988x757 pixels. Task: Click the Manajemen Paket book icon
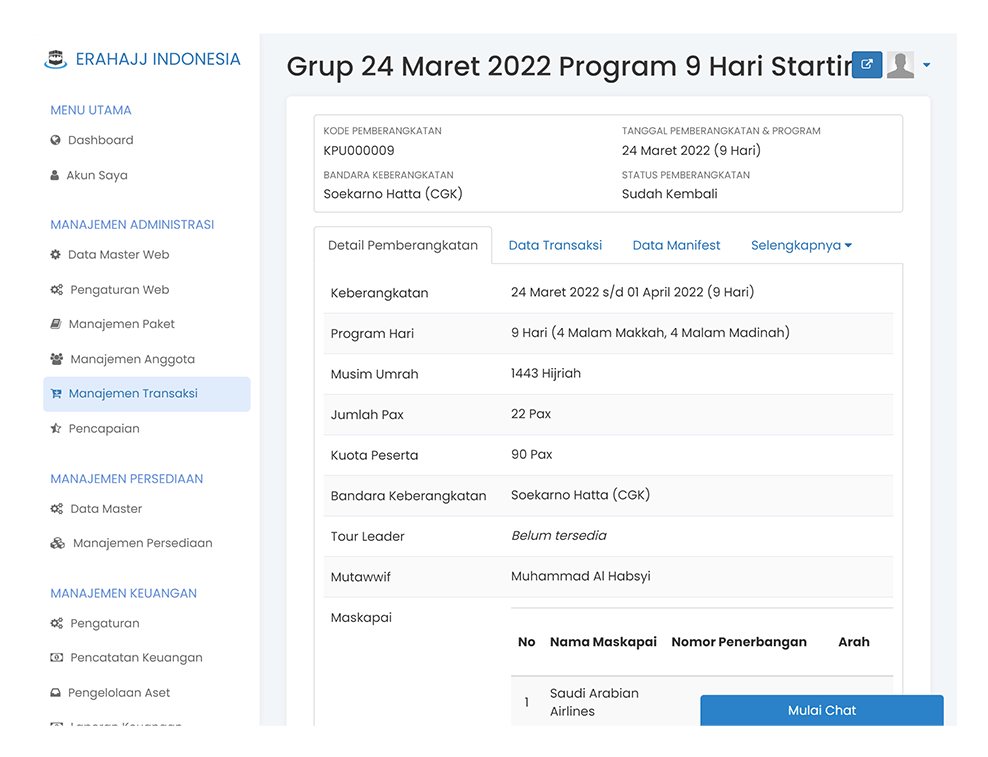[x=56, y=324]
